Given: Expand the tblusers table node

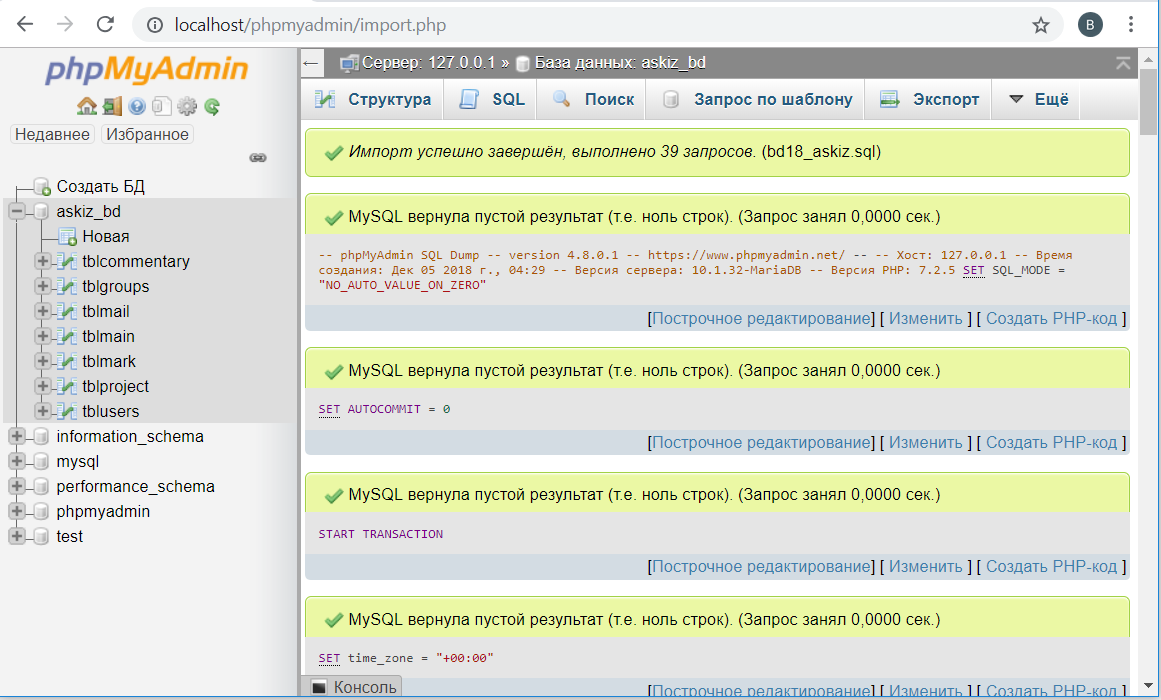Looking at the screenshot, I should (x=42, y=410).
